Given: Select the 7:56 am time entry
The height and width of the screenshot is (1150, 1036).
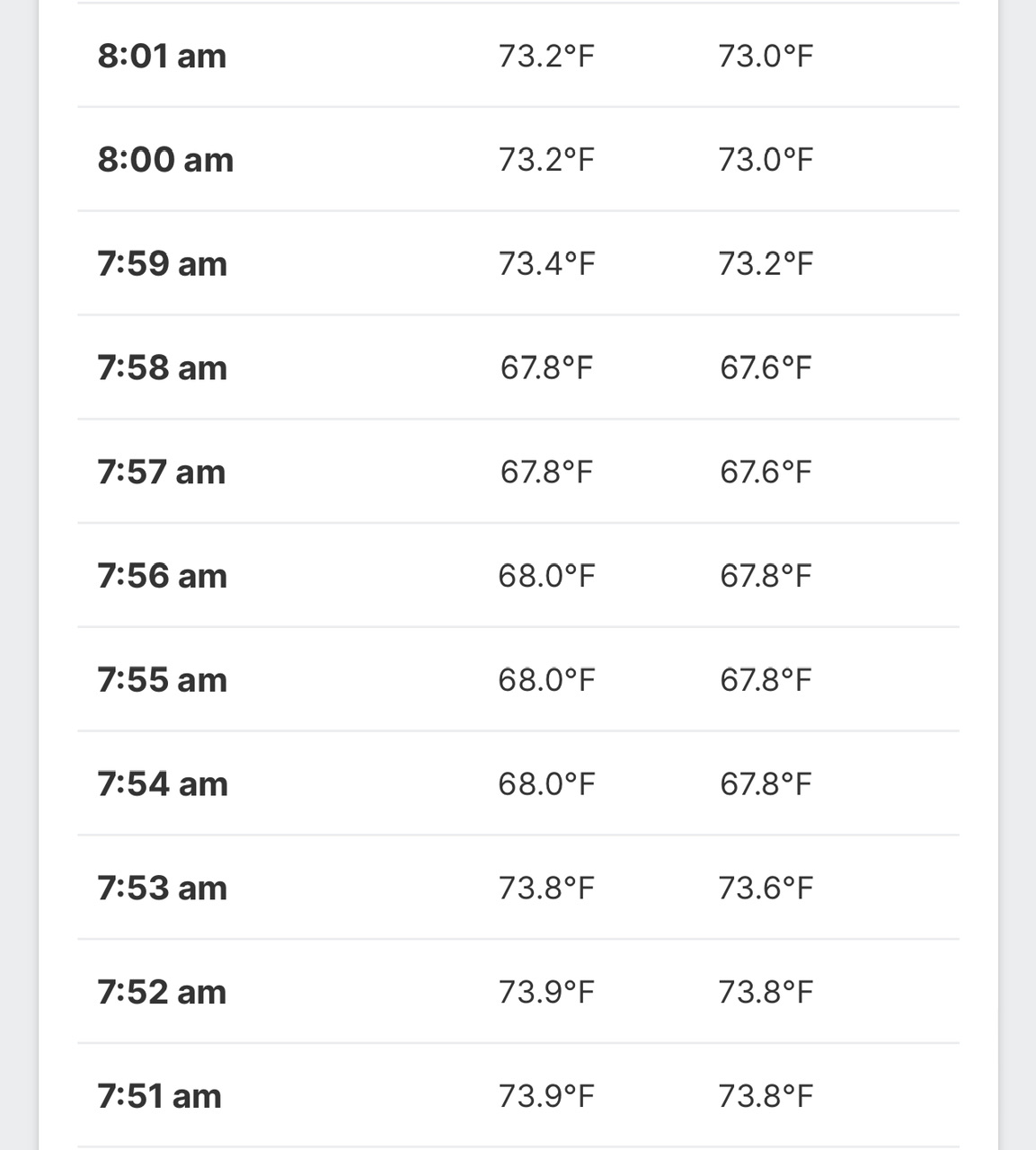Looking at the screenshot, I should (162, 576).
